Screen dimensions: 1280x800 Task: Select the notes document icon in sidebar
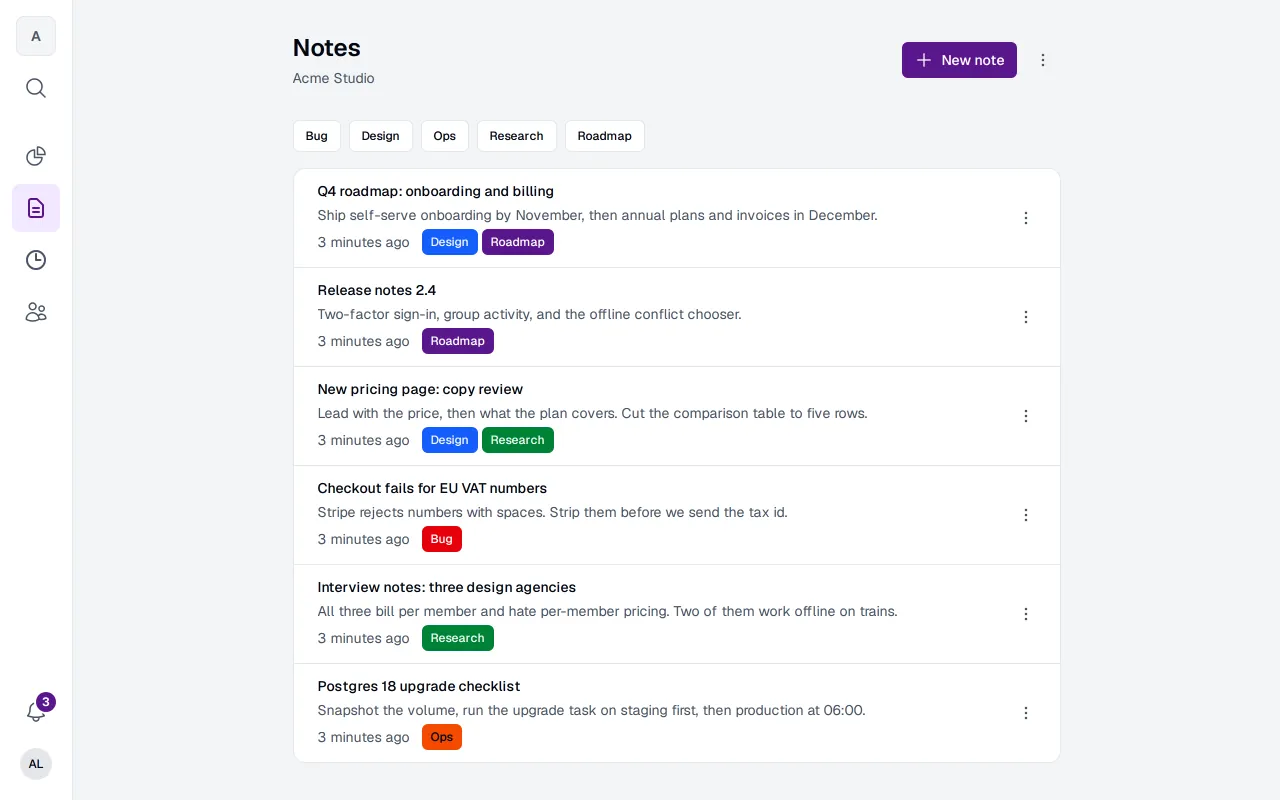[36, 208]
